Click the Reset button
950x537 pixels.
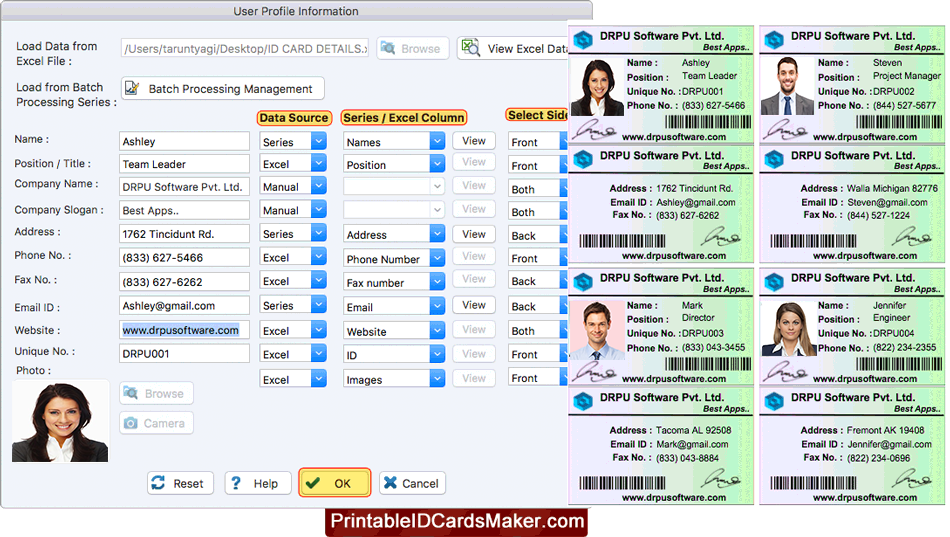(180, 483)
